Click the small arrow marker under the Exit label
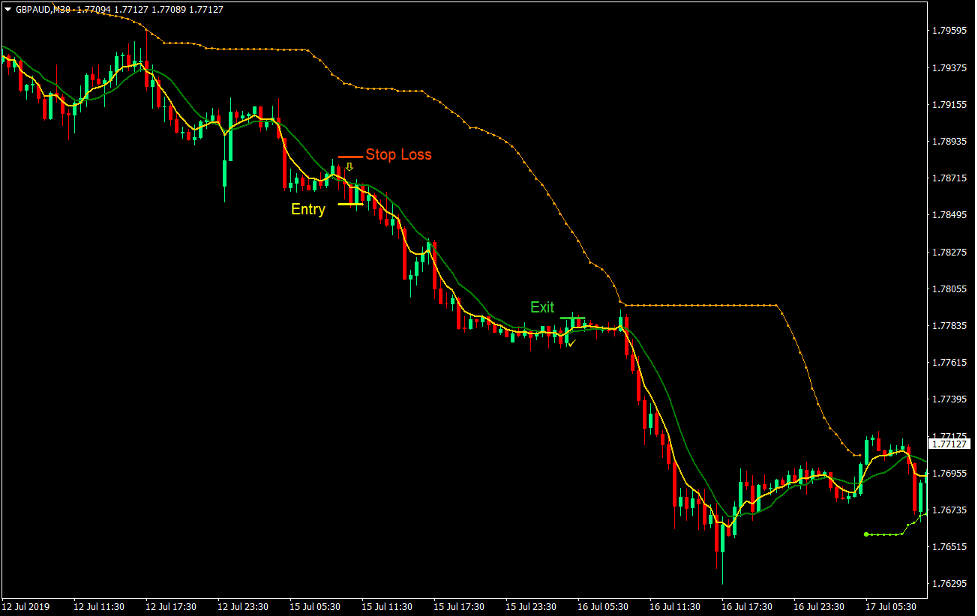Image resolution: width=977 pixels, height=616 pixels. 572,343
